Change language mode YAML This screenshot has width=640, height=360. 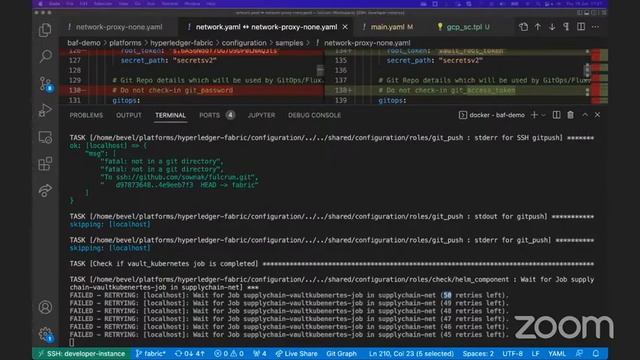pyautogui.click(x=557, y=353)
